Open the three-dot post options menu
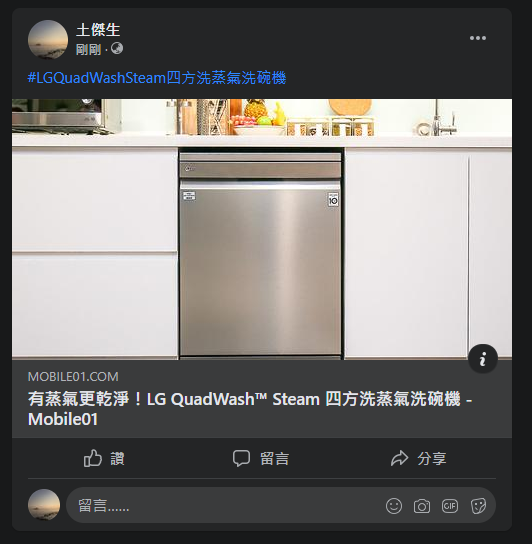This screenshot has width=532, height=544. click(x=478, y=38)
